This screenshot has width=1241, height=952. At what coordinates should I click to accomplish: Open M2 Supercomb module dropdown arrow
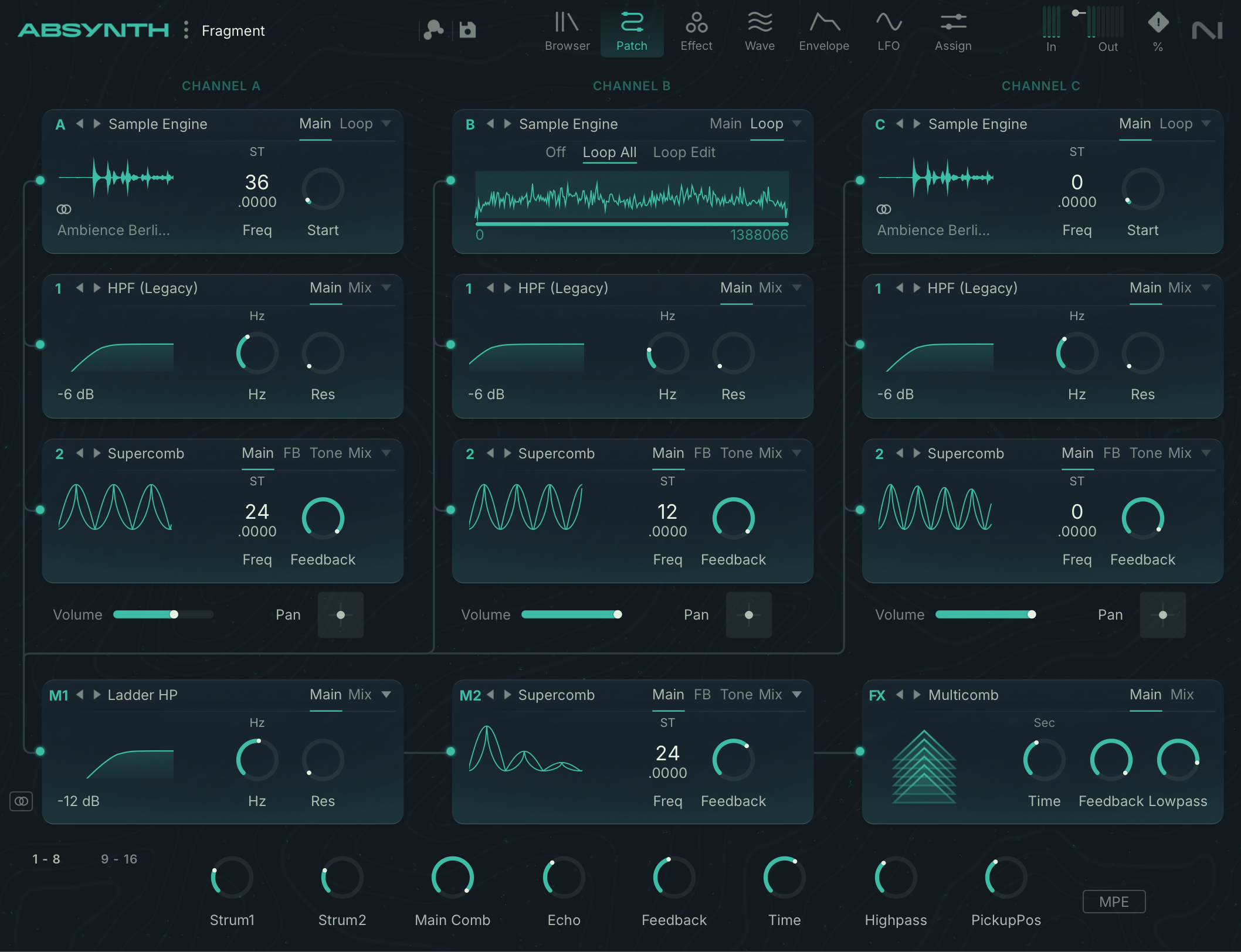pyautogui.click(x=796, y=695)
